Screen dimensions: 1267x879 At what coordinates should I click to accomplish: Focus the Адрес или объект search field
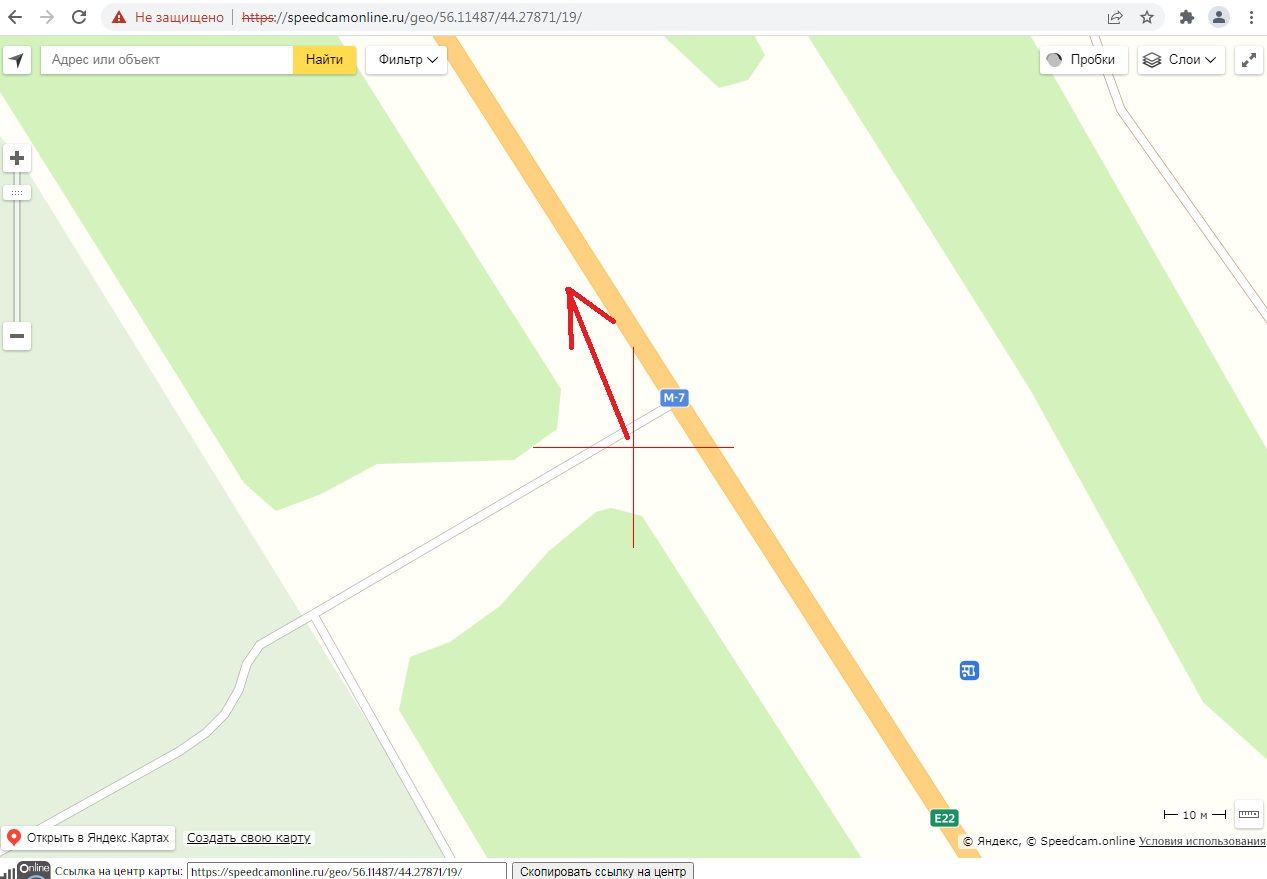pyautogui.click(x=167, y=60)
